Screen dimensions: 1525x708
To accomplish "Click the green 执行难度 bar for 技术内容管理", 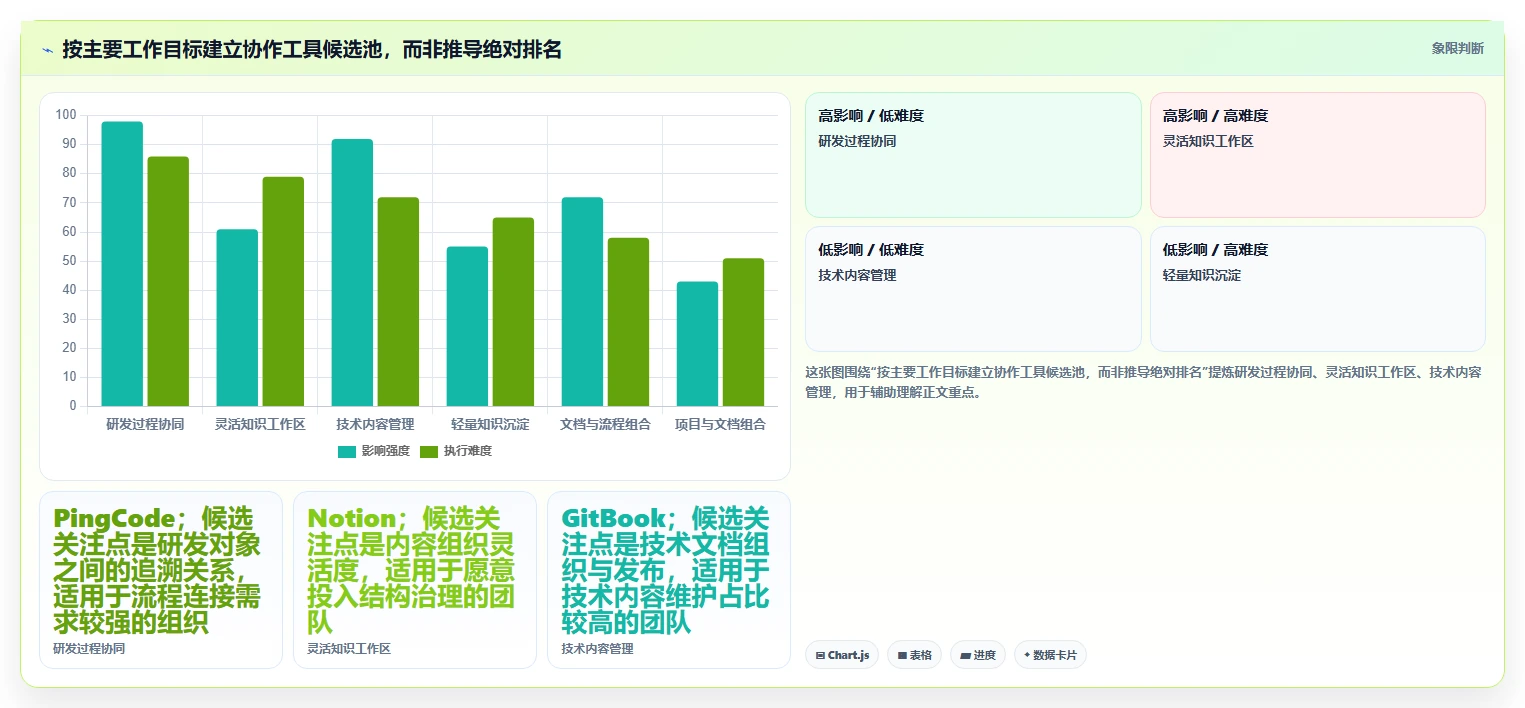I will pos(398,302).
